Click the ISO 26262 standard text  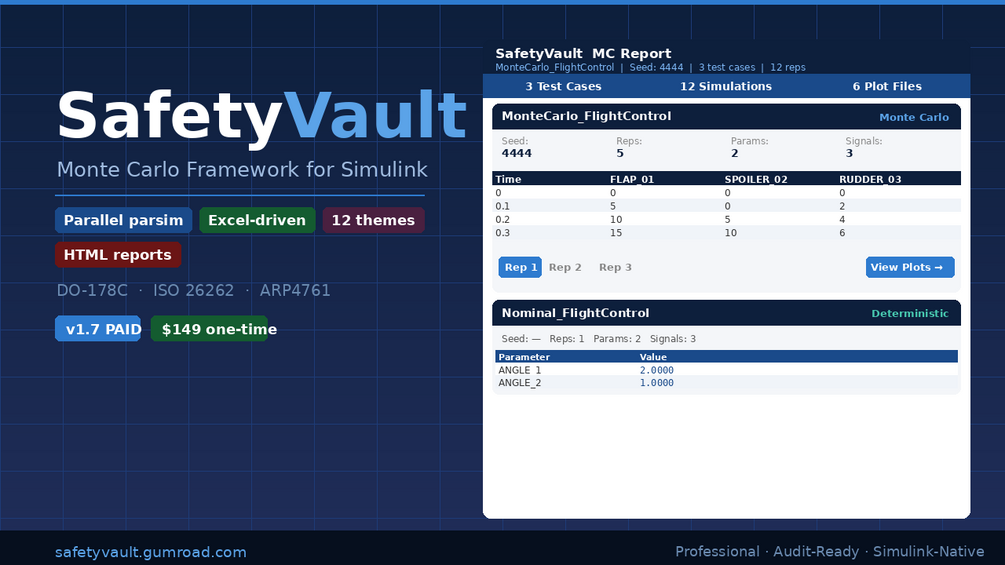193,291
